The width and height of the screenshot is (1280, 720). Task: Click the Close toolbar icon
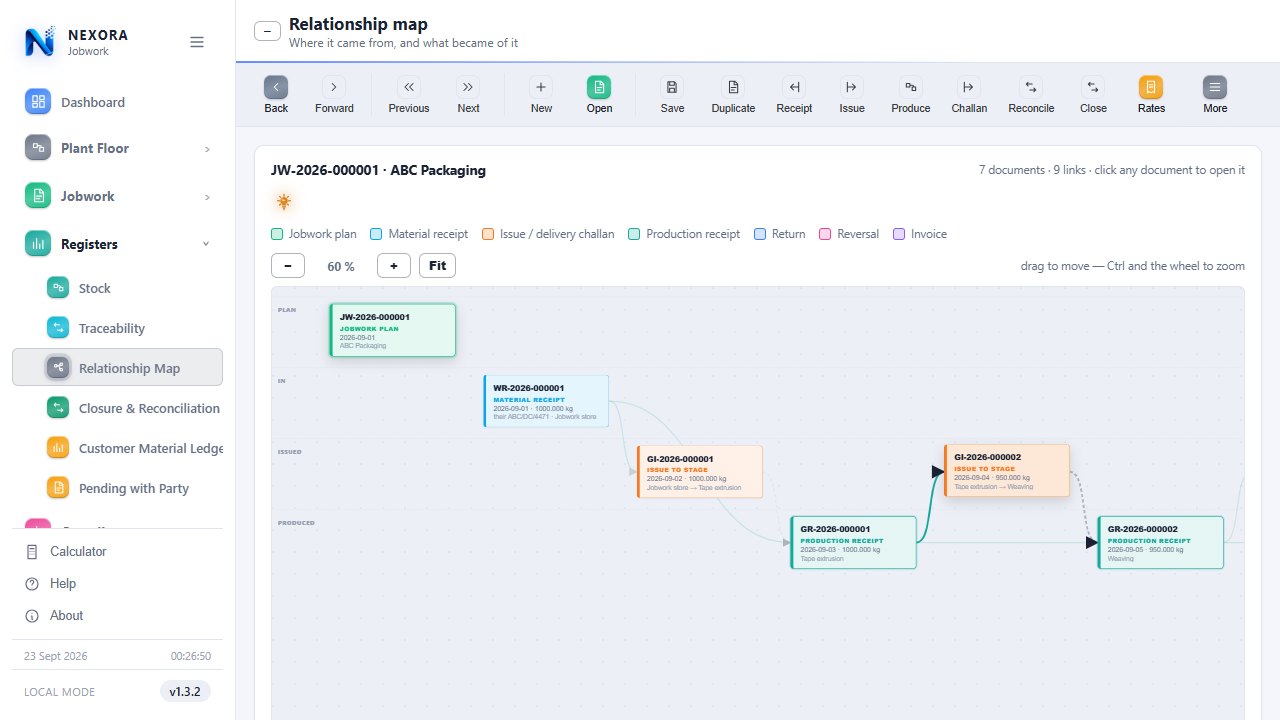click(x=1093, y=87)
